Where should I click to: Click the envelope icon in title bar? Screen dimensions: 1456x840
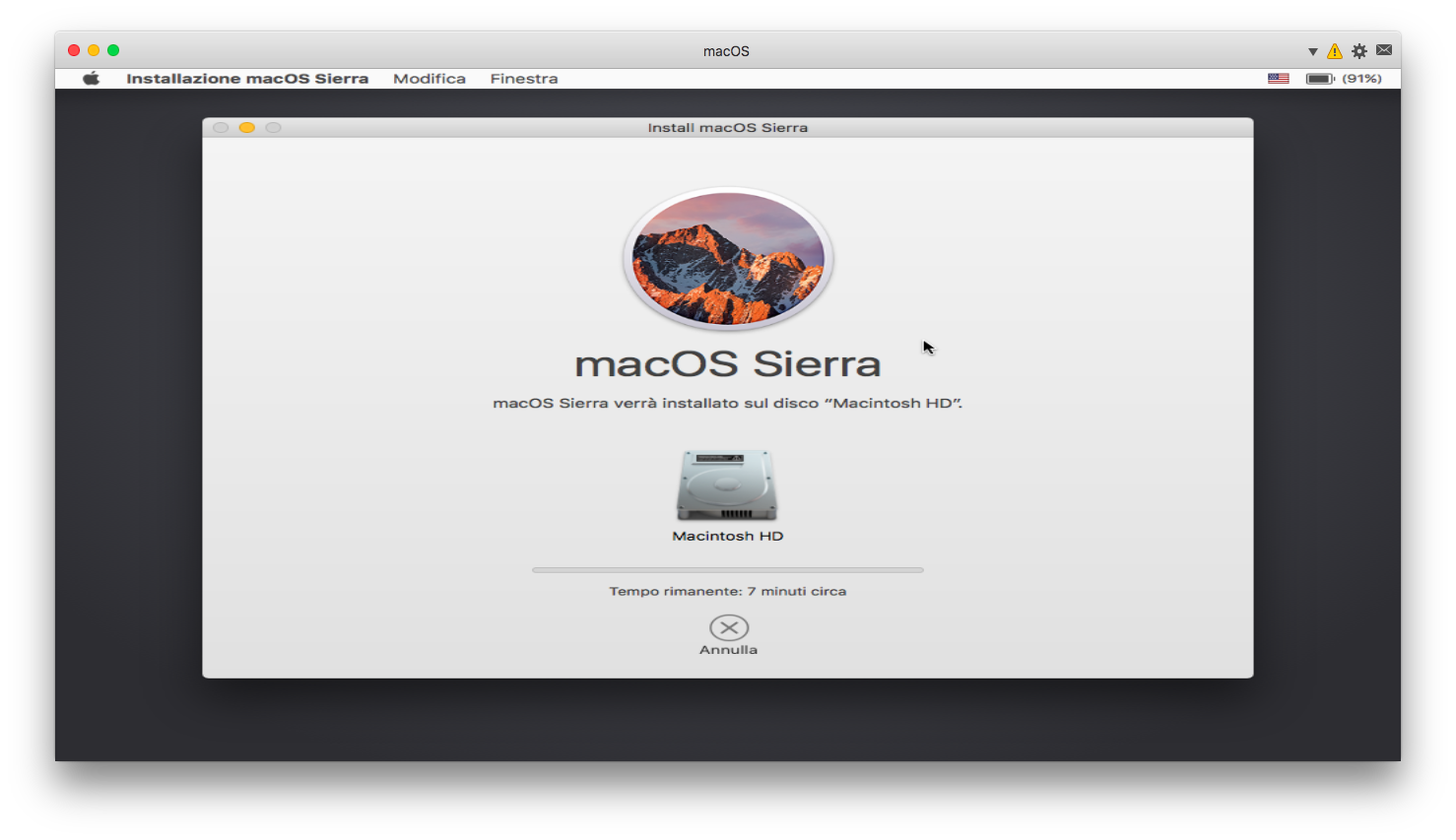(1384, 50)
